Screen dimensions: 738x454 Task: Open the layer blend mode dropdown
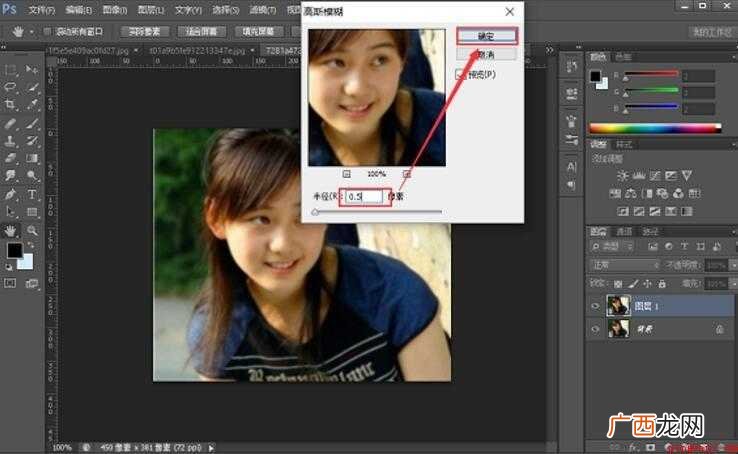click(x=625, y=265)
